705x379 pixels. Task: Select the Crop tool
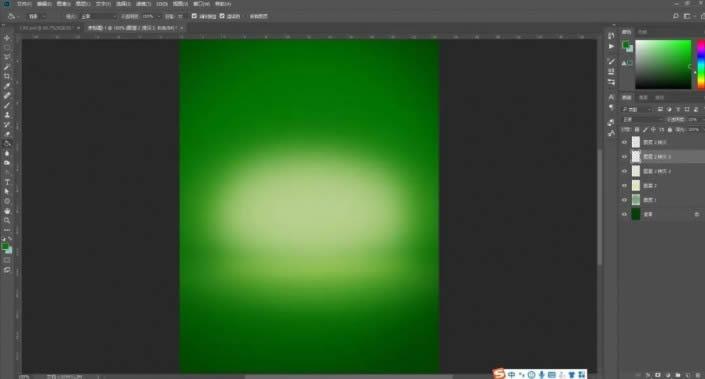click(x=7, y=76)
